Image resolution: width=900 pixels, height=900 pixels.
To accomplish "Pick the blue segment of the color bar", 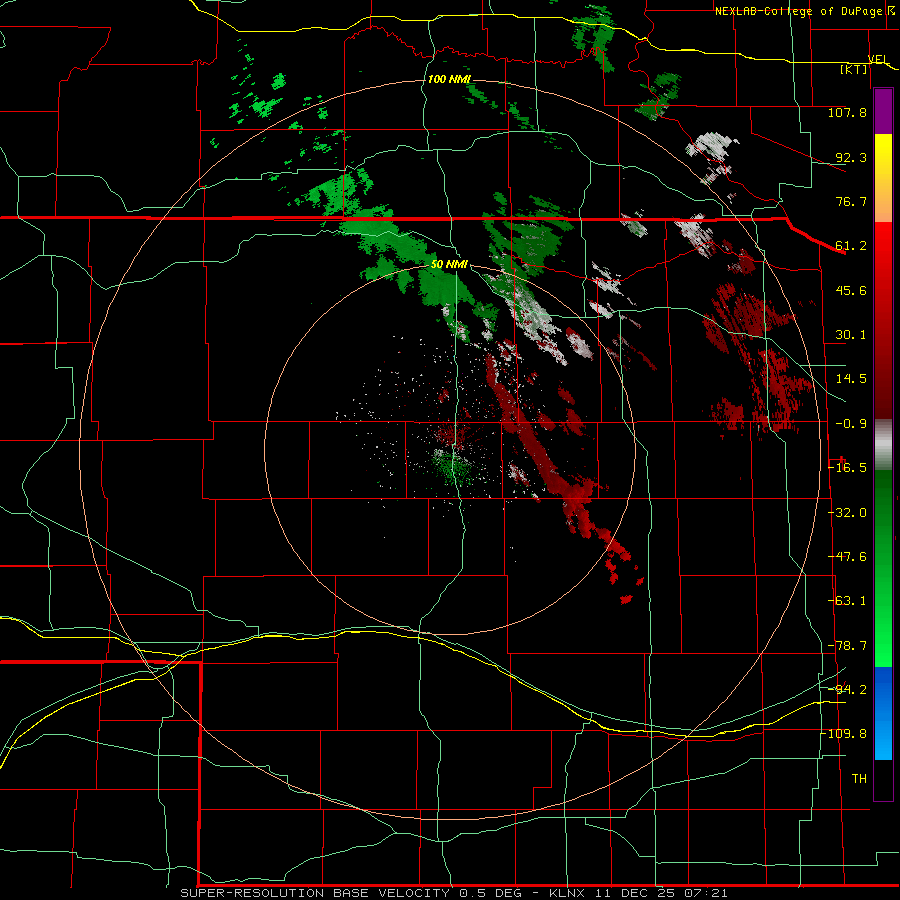I will (883, 713).
